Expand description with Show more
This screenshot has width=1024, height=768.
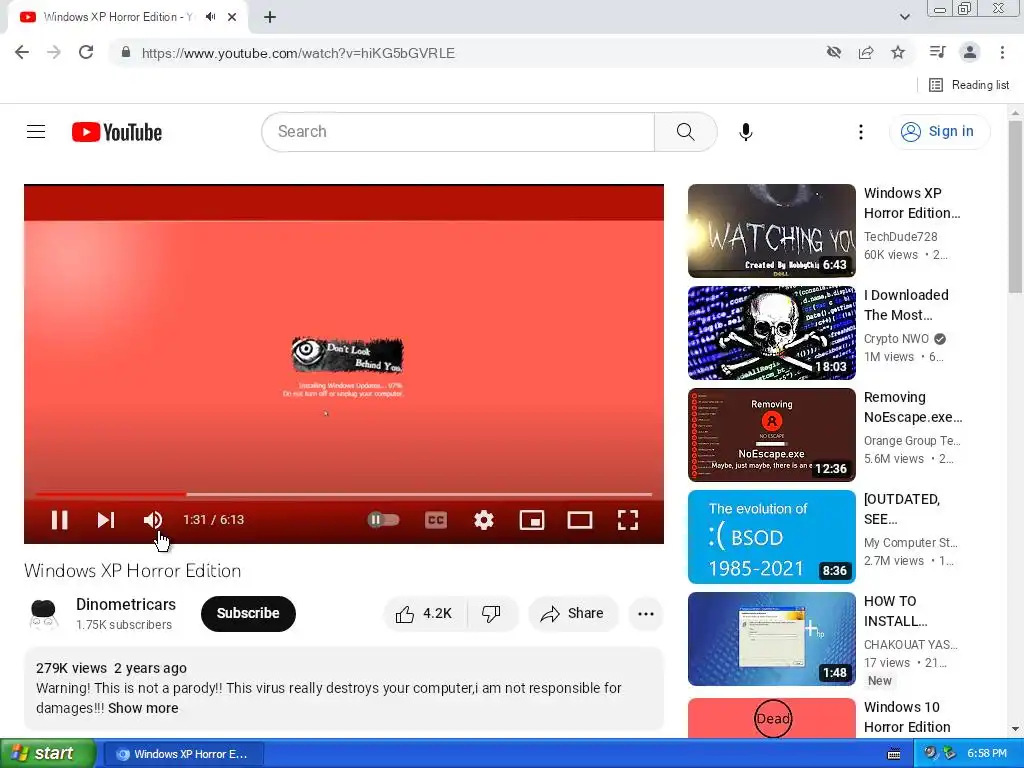pos(143,708)
